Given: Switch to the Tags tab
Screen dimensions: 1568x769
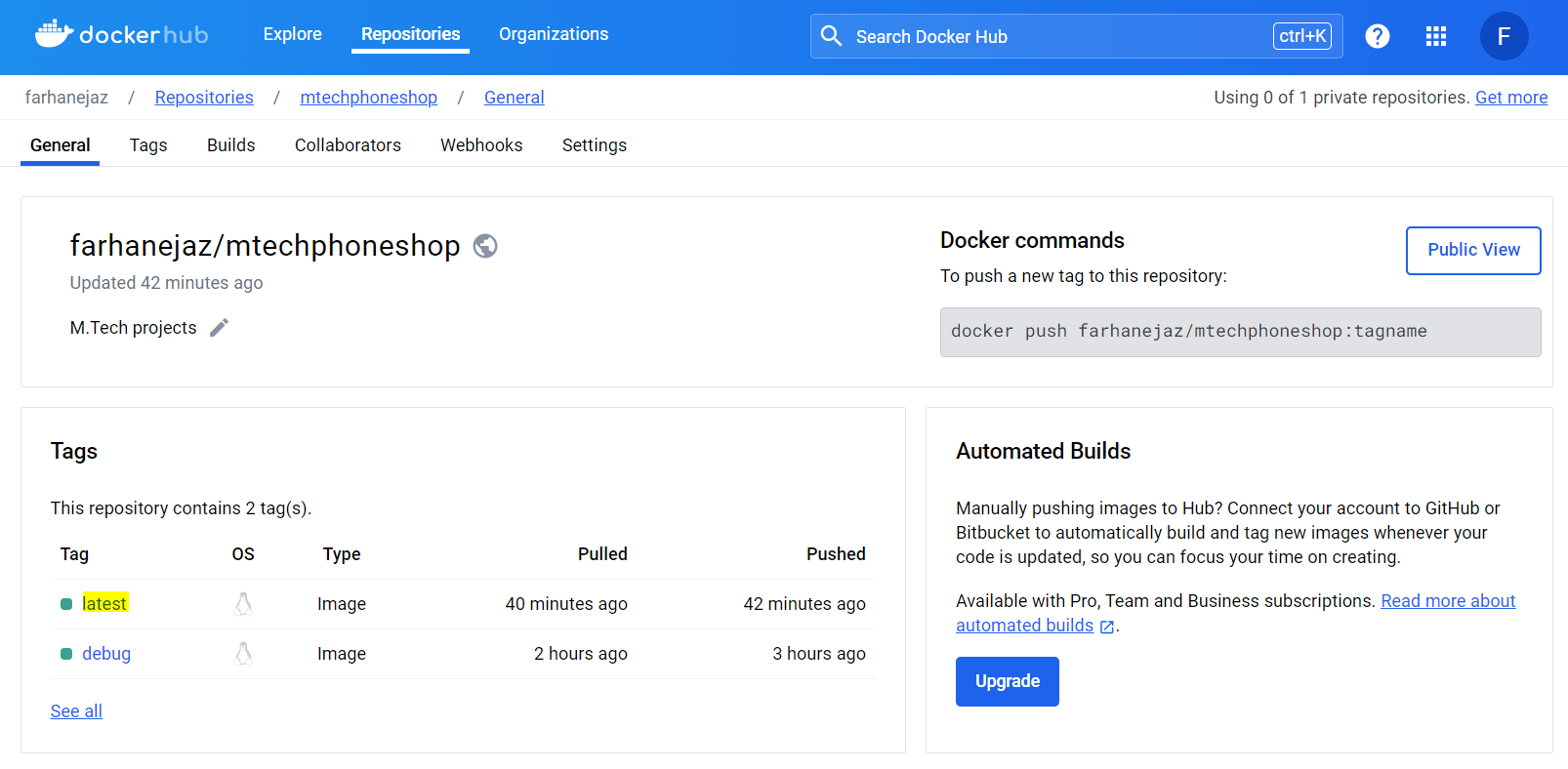Looking at the screenshot, I should pyautogui.click(x=148, y=145).
